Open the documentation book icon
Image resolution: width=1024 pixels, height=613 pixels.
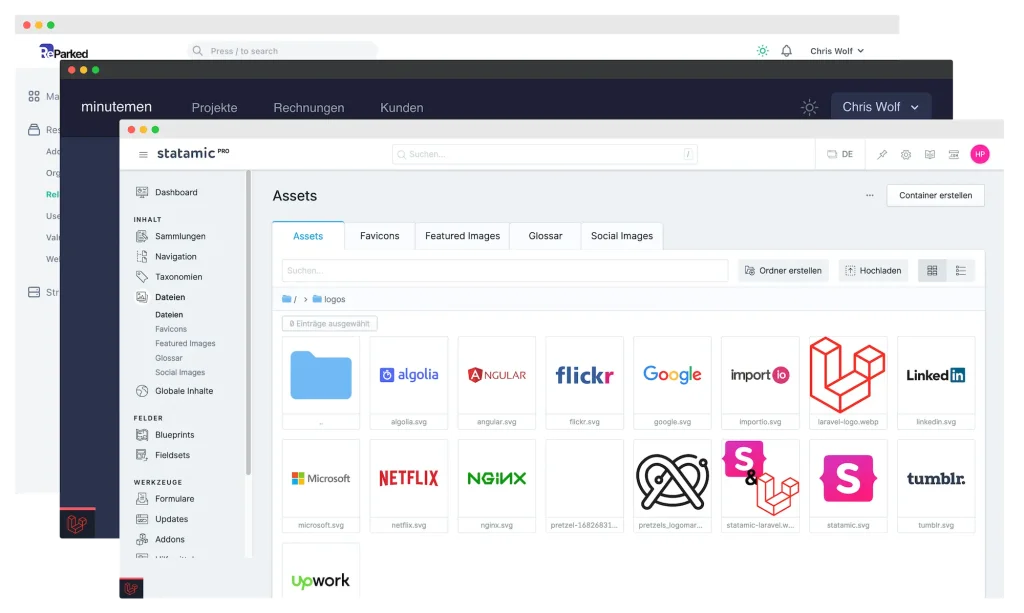[x=930, y=155]
